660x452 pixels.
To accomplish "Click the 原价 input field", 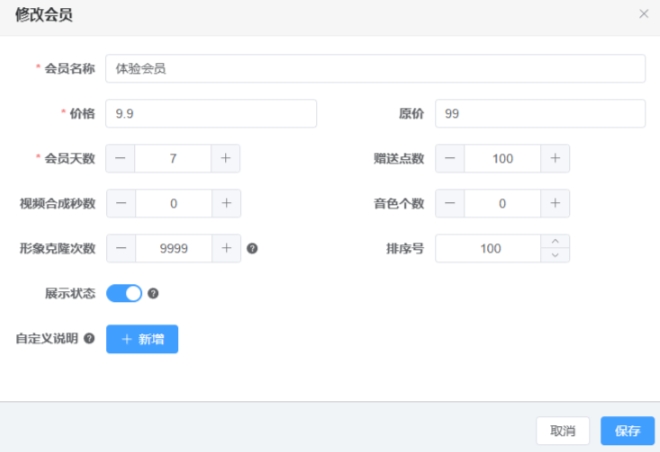I will click(540, 114).
